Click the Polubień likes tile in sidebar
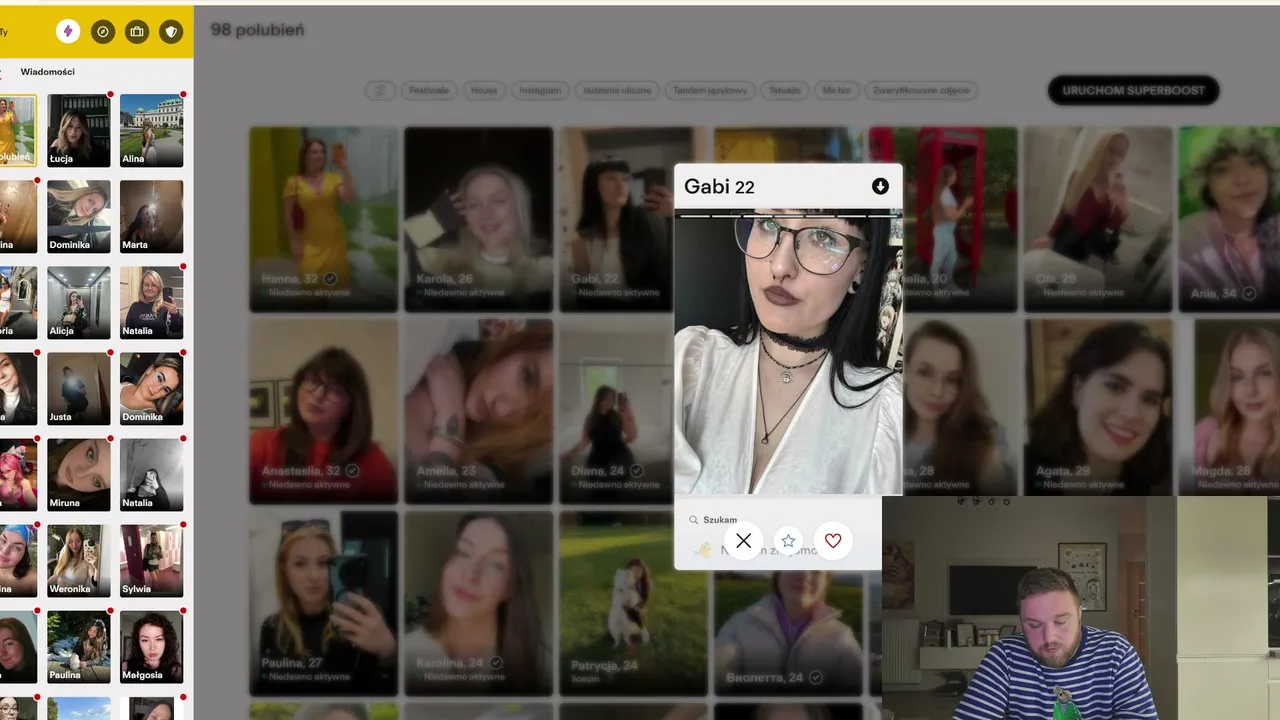This screenshot has width=1280, height=720. (18, 130)
